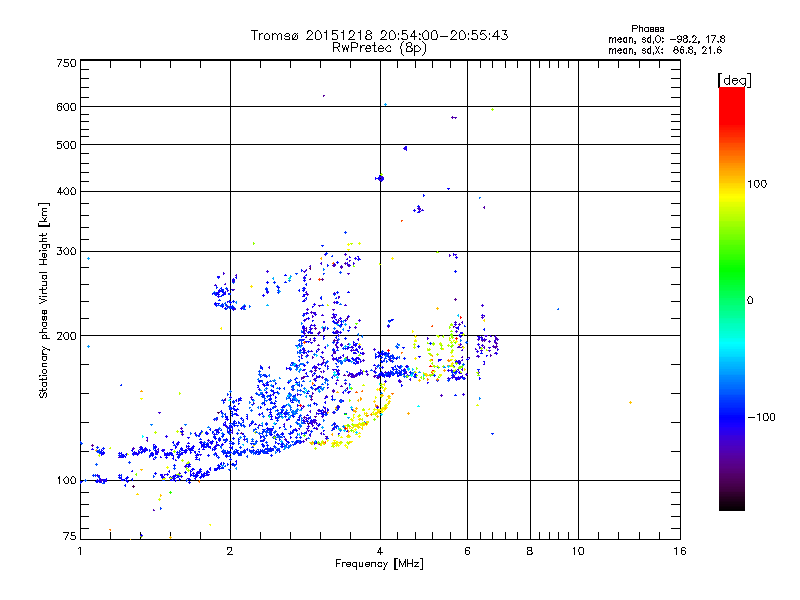Click the '[deg]' colorbar unit label
Image resolution: width=800 pixels, height=600 pixels.
[734, 80]
